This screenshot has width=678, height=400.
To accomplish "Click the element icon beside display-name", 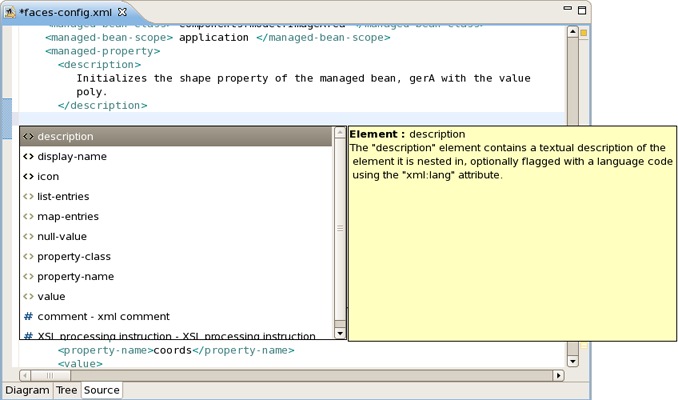I will pos(29,157).
